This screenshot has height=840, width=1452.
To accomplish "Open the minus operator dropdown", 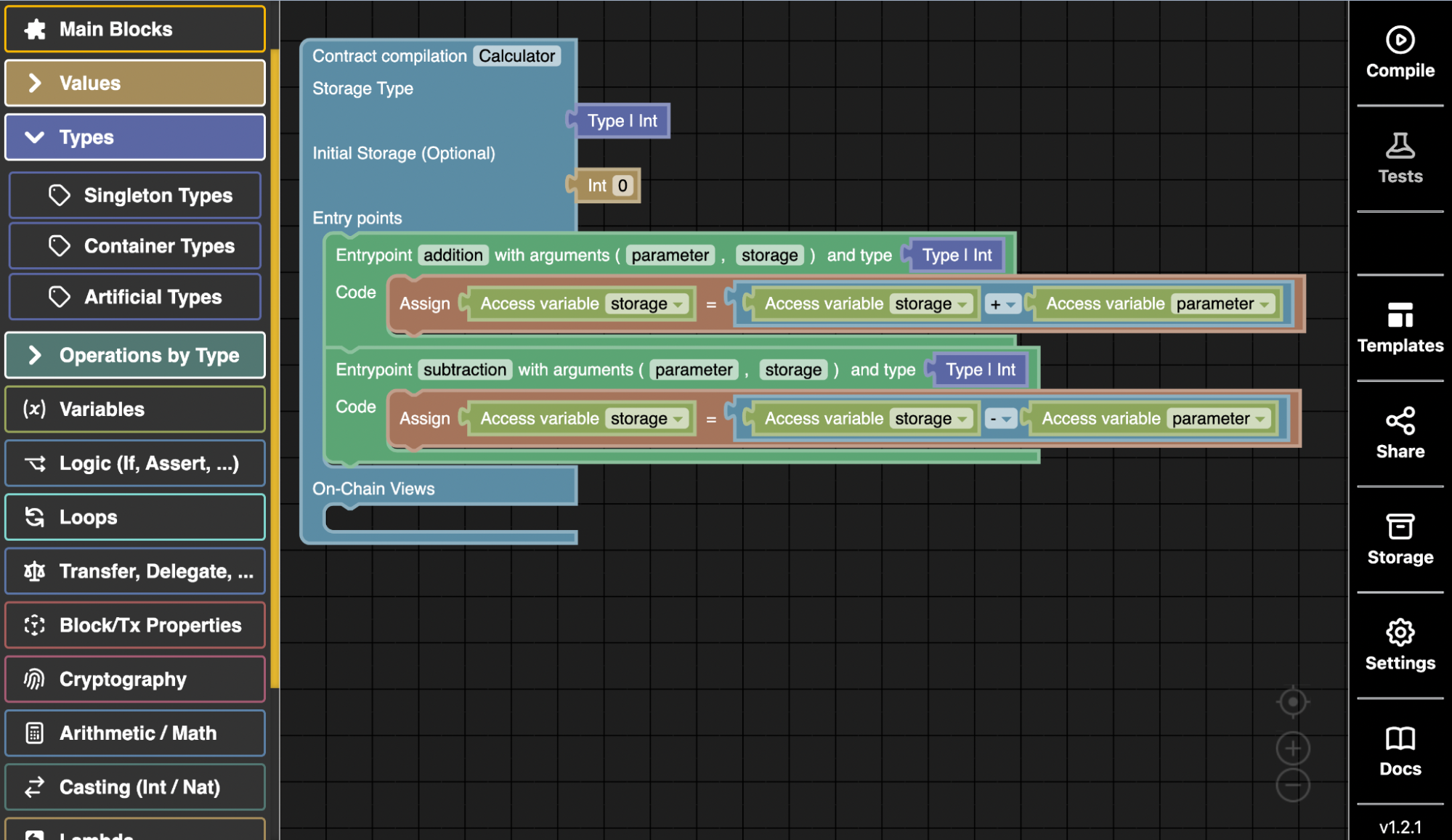I will pos(1000,419).
